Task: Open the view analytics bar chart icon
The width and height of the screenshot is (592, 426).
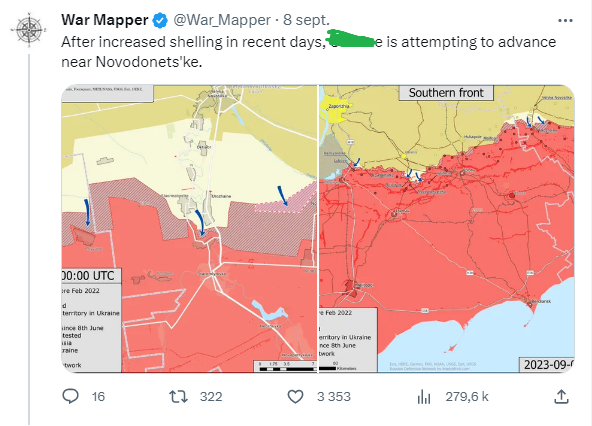Action: pos(424,397)
